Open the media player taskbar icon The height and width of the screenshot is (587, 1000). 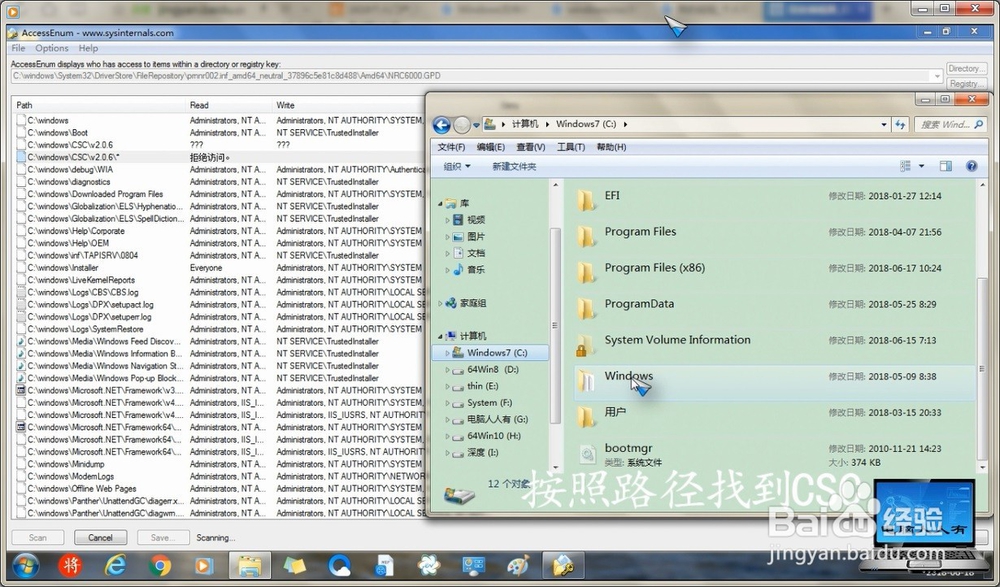point(203,566)
